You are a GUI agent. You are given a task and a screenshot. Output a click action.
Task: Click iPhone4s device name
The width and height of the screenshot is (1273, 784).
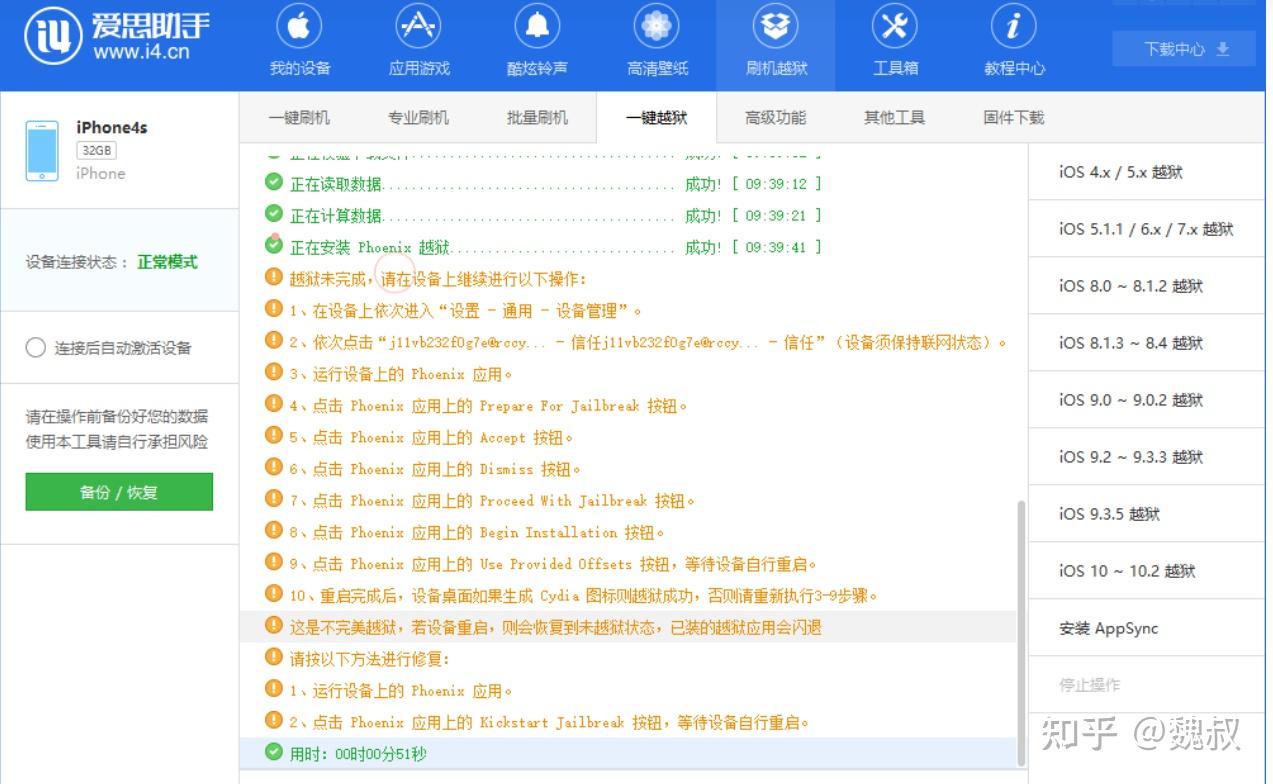coord(112,127)
